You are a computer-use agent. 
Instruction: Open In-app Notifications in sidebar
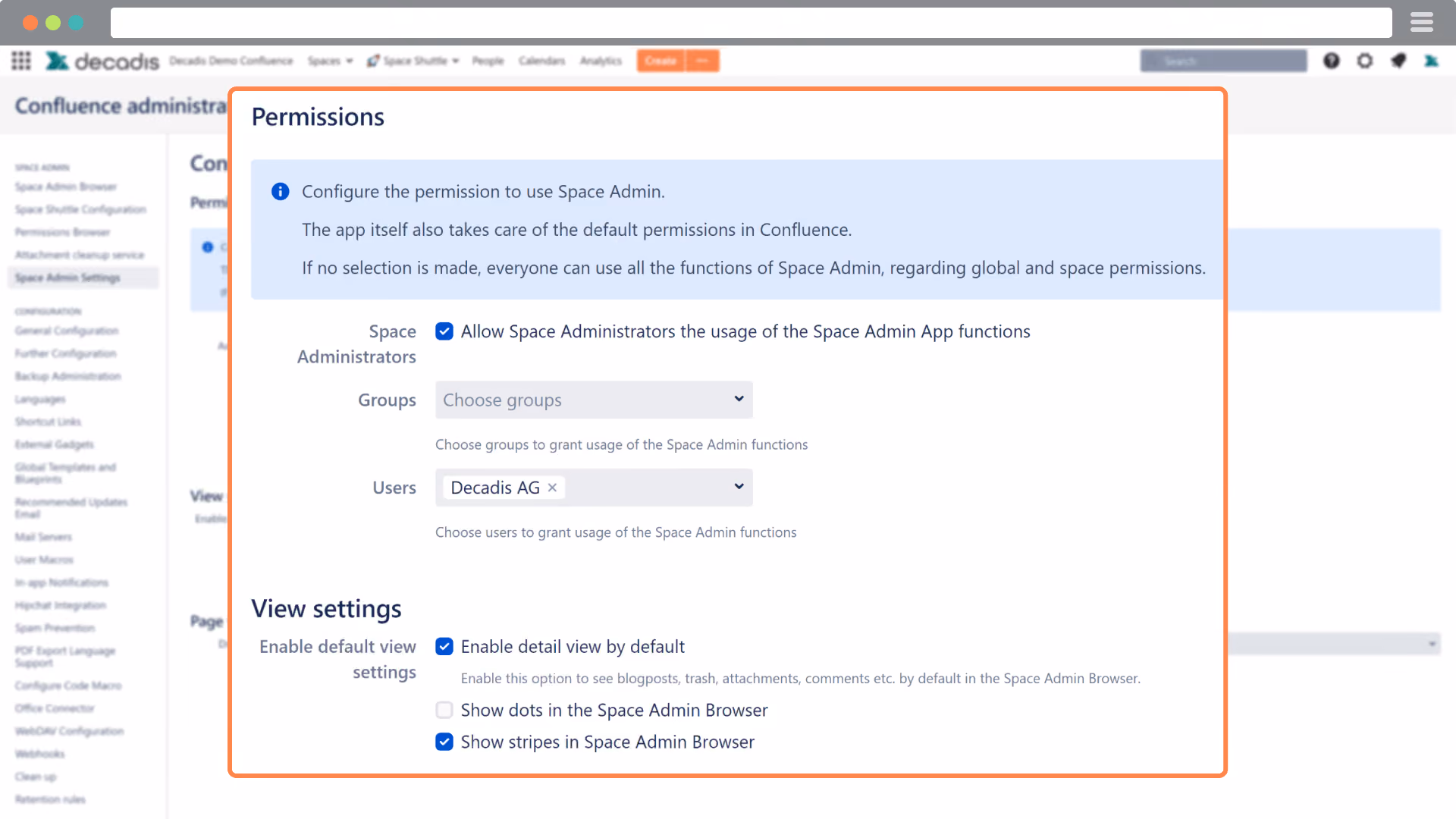(61, 582)
